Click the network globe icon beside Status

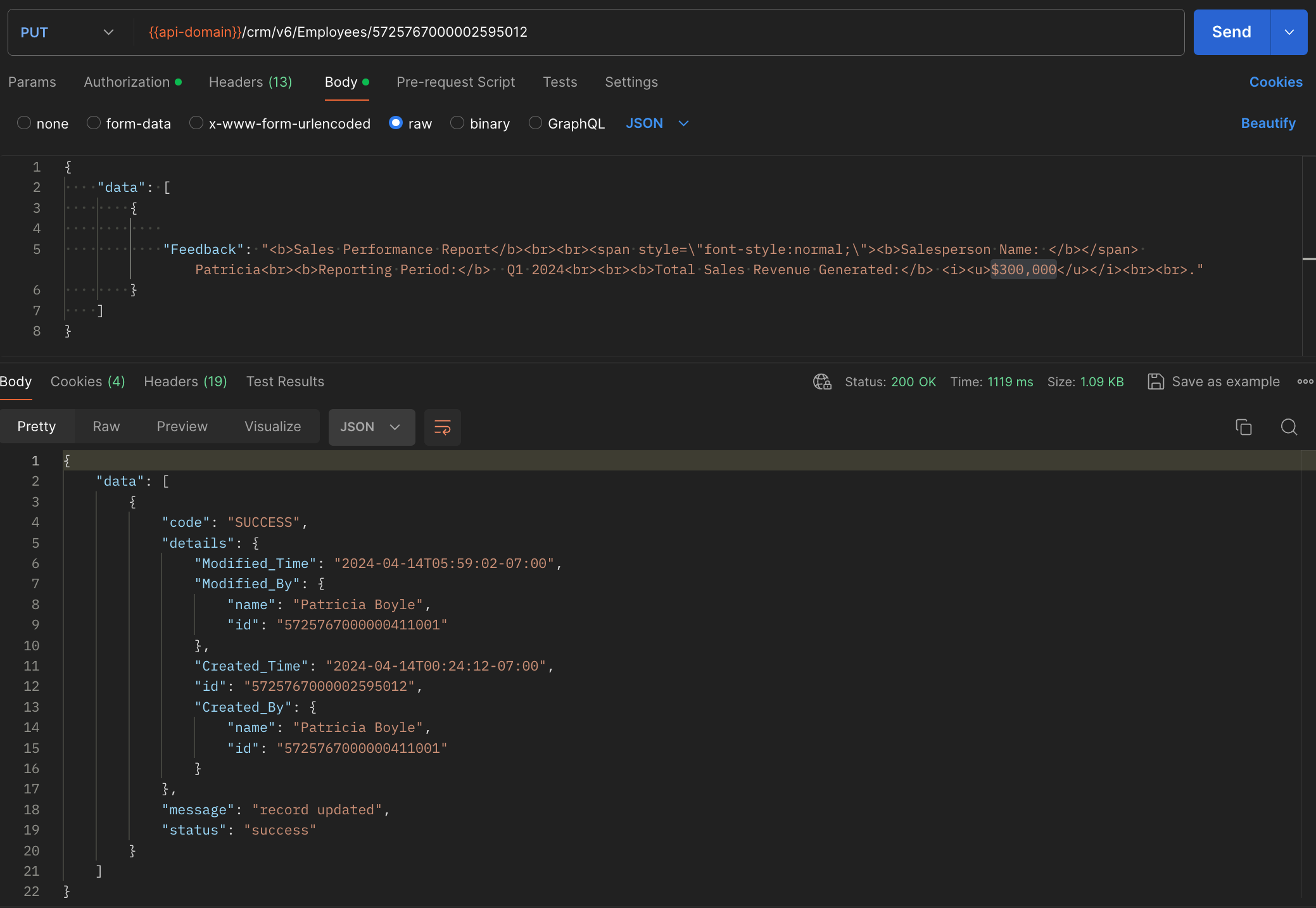tap(822, 382)
